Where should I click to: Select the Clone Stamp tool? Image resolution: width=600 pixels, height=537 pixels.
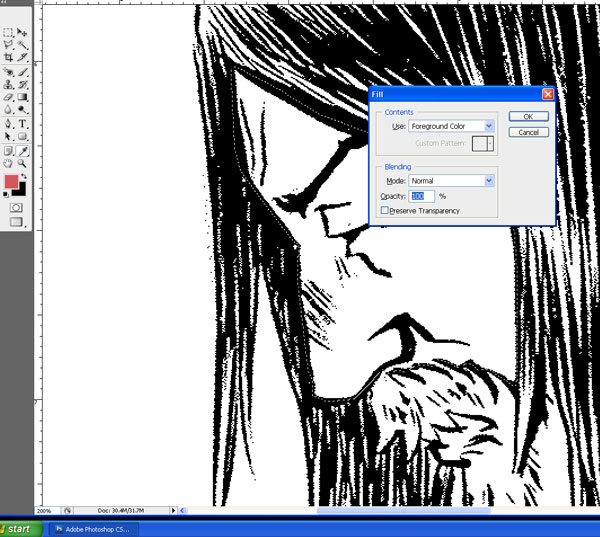tap(9, 85)
